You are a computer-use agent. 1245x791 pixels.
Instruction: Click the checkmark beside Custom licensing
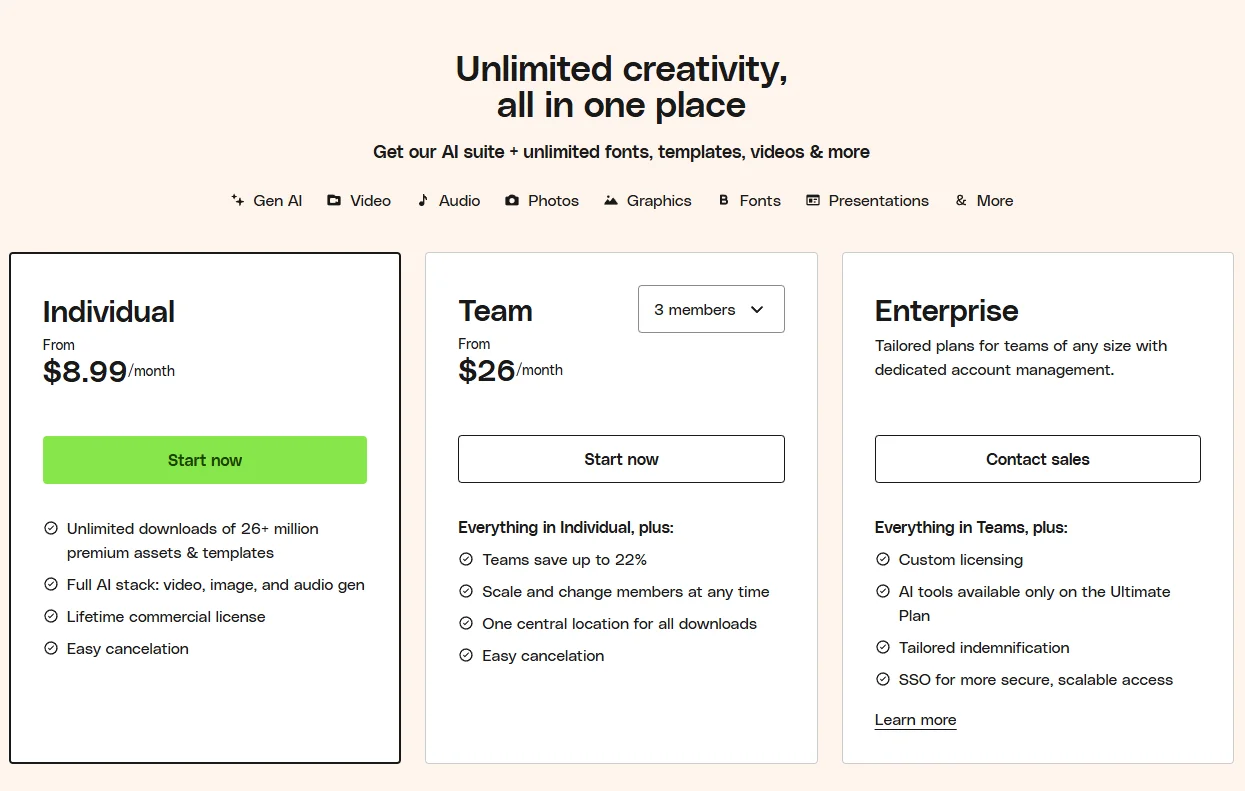coord(883,559)
